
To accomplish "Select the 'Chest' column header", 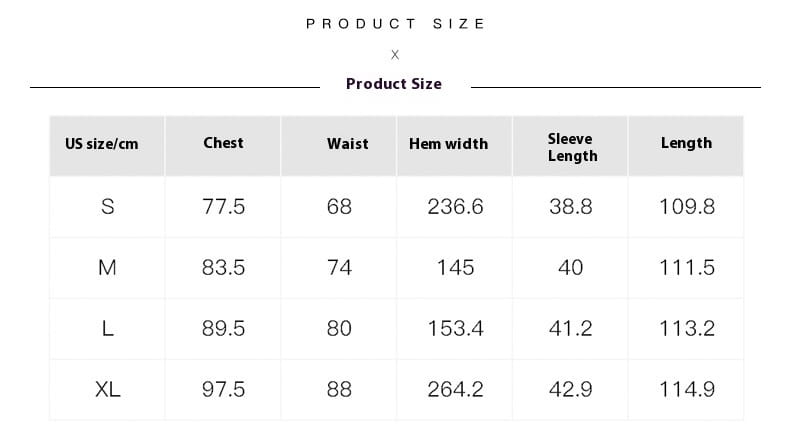I will (223, 143).
